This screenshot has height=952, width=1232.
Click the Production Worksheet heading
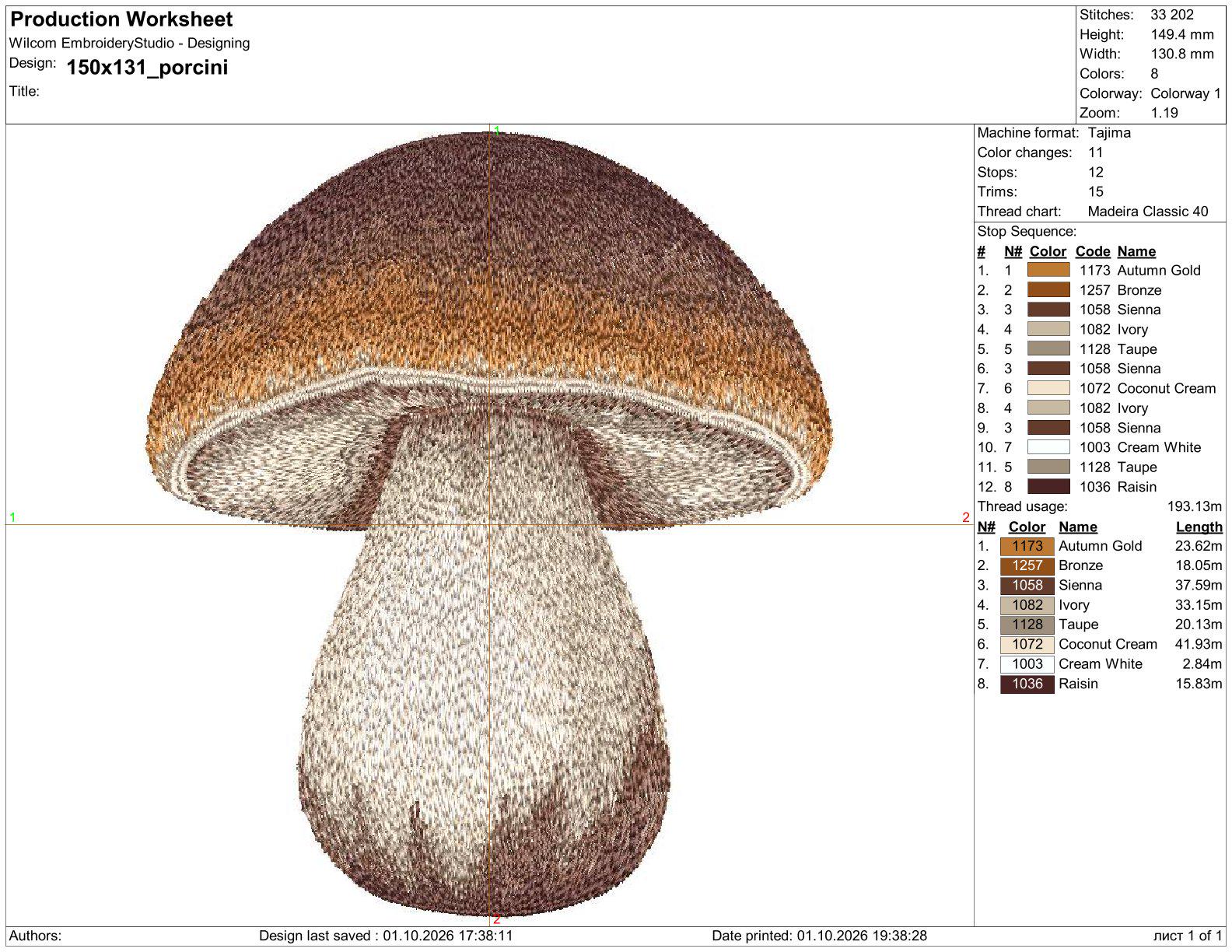121,19
